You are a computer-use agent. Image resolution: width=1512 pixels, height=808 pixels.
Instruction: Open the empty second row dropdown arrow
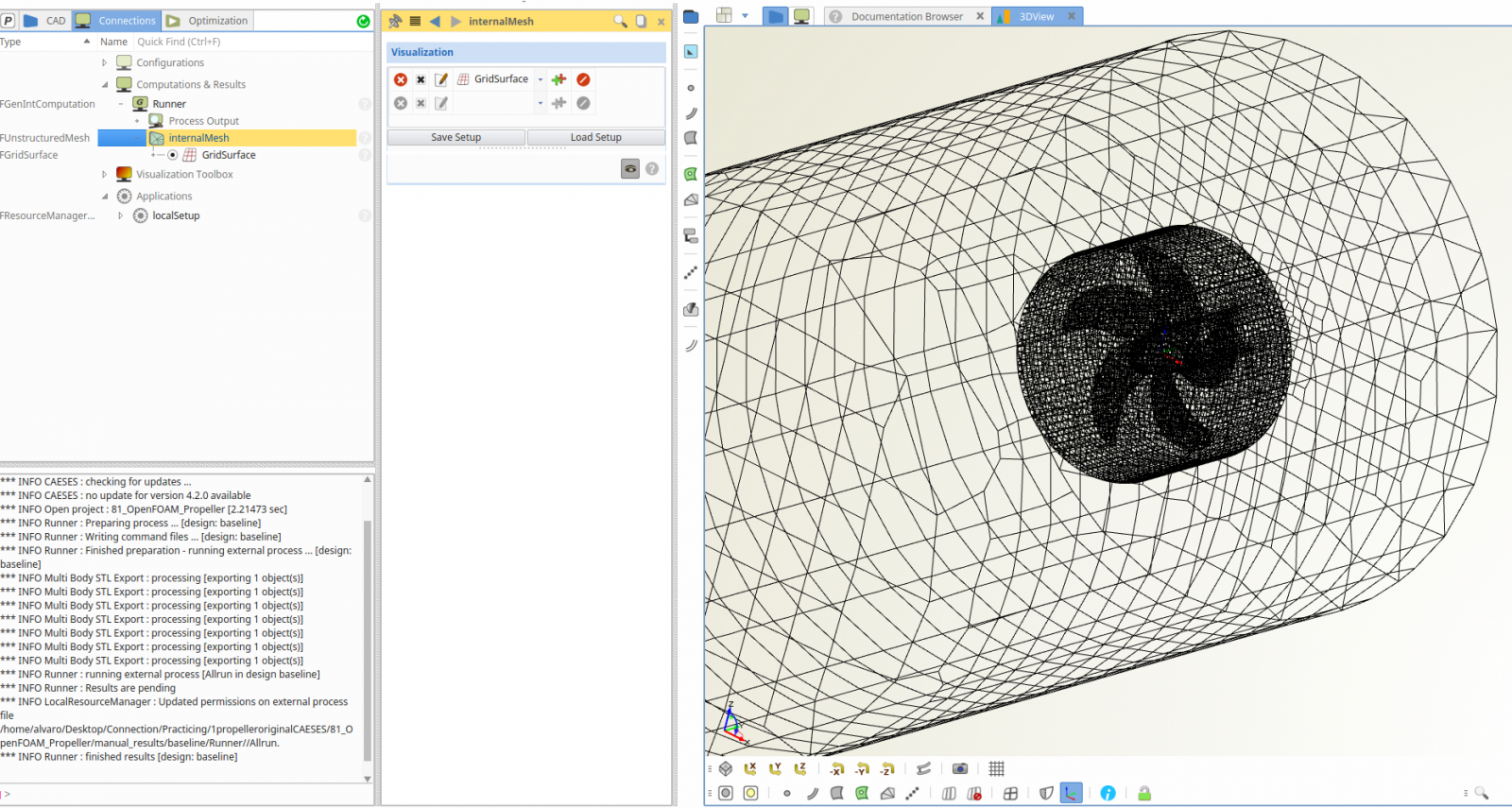[541, 103]
